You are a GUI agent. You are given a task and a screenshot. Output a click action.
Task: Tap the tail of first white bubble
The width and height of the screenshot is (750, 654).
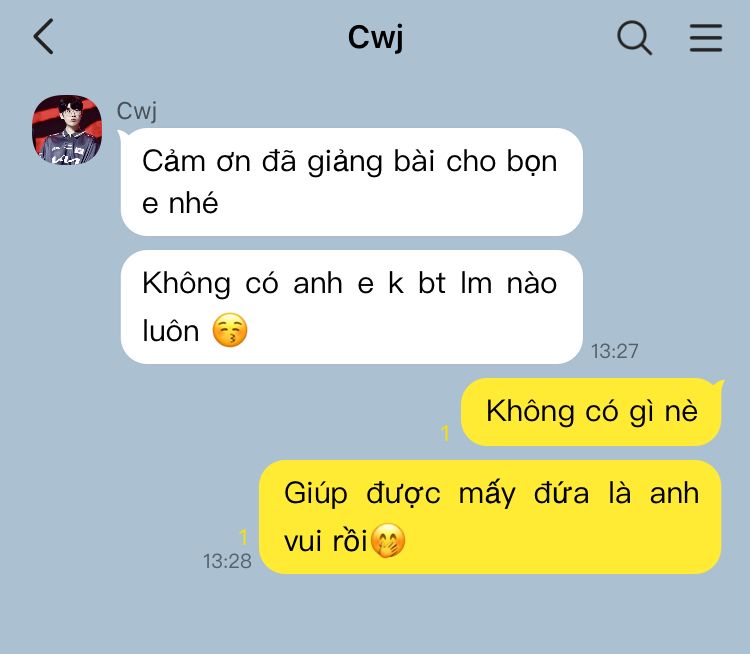(x=122, y=136)
